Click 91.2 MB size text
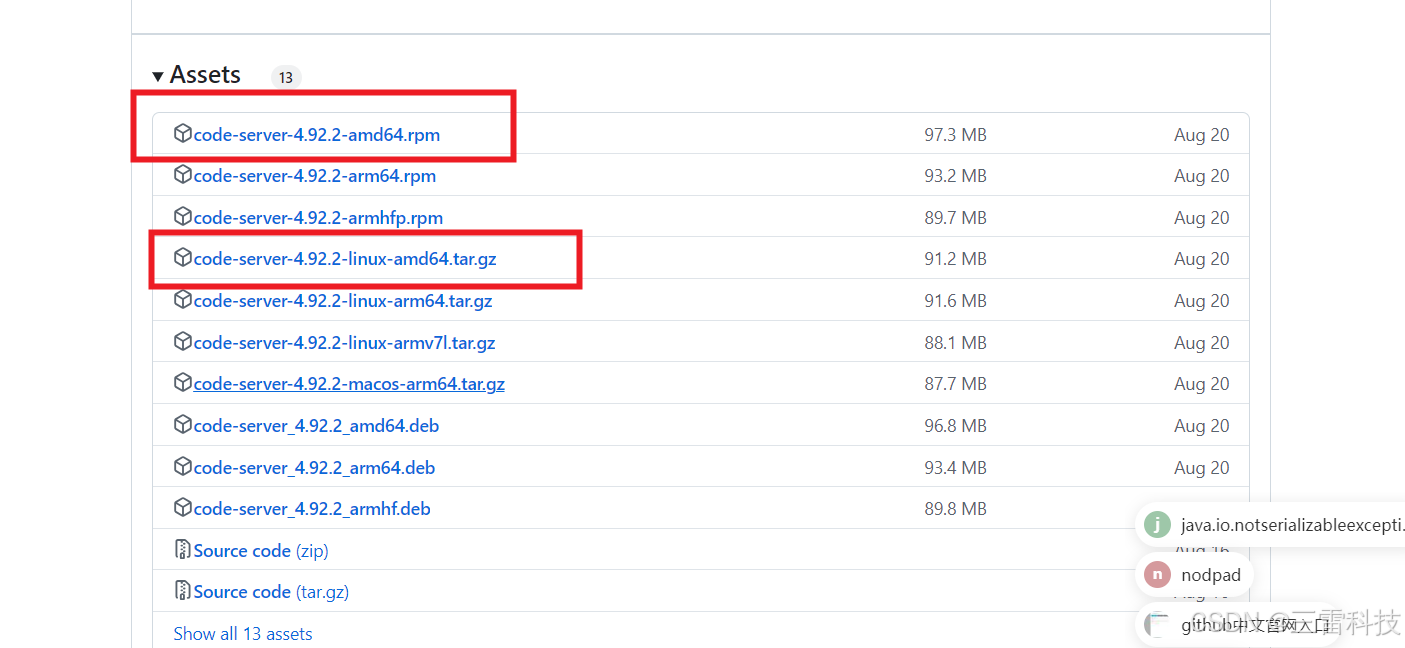This screenshot has width=1405, height=648. pyautogui.click(x=955, y=259)
